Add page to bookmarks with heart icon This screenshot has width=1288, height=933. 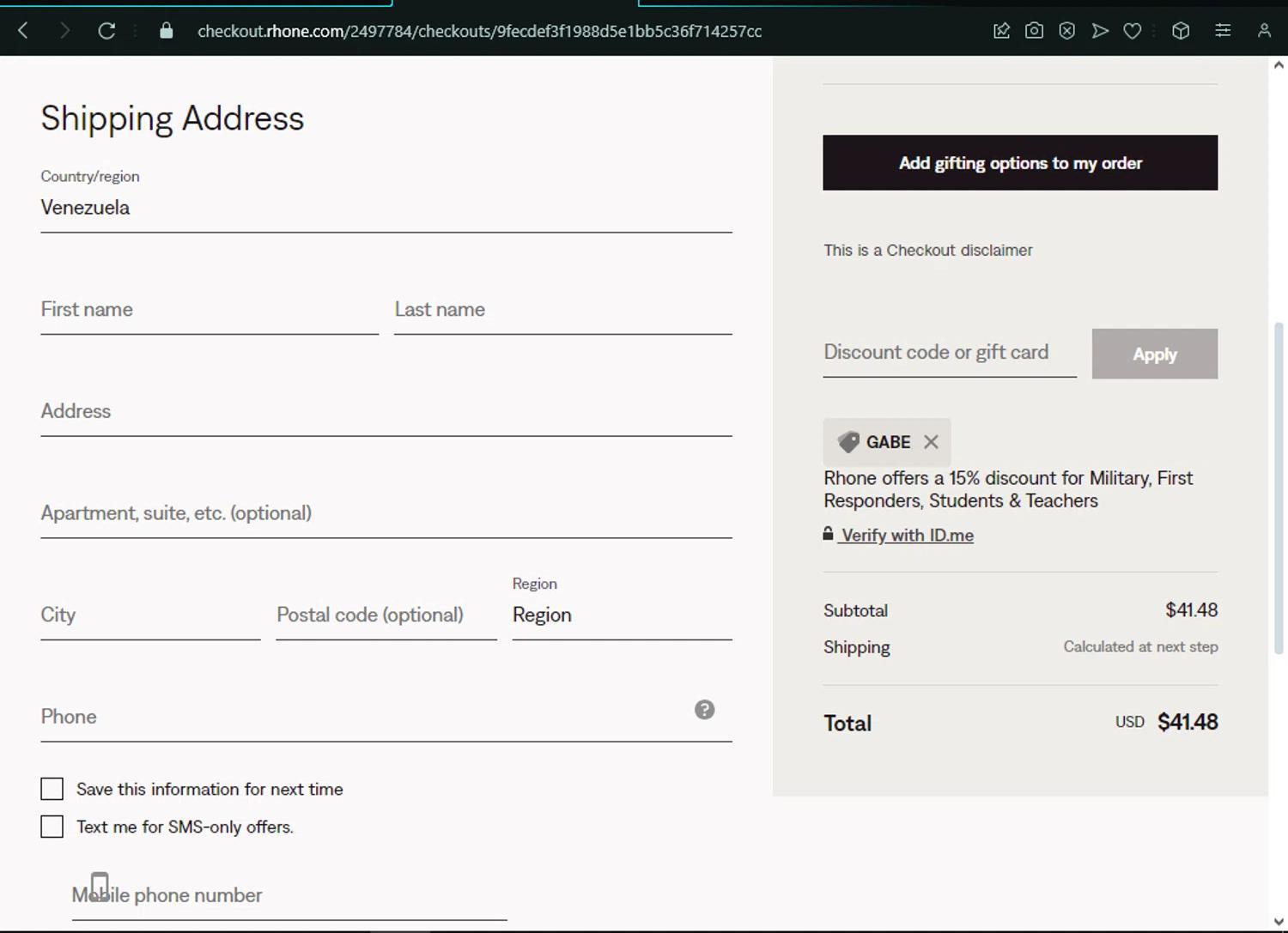(x=1133, y=31)
